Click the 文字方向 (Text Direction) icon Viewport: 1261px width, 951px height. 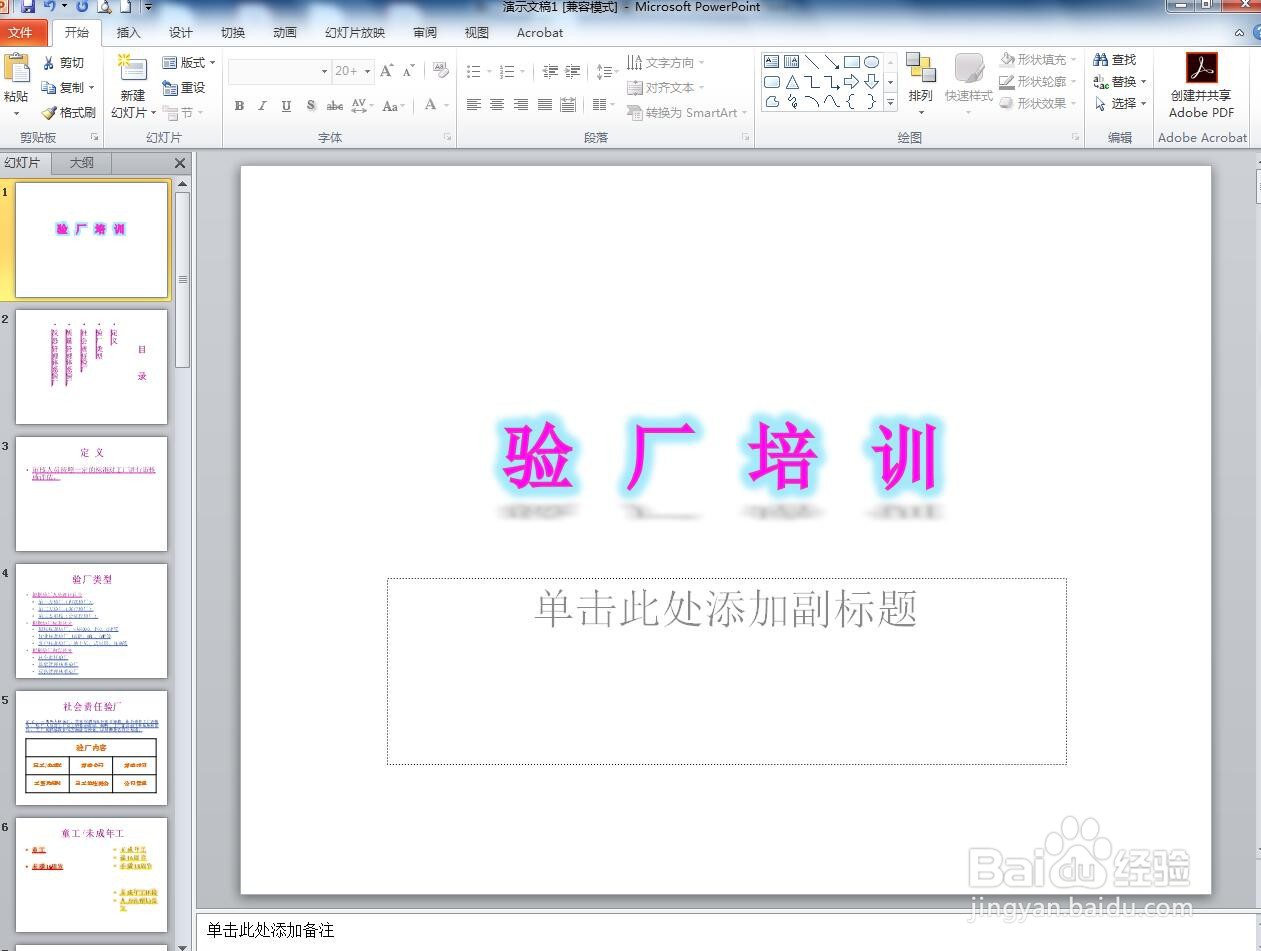pyautogui.click(x=662, y=61)
